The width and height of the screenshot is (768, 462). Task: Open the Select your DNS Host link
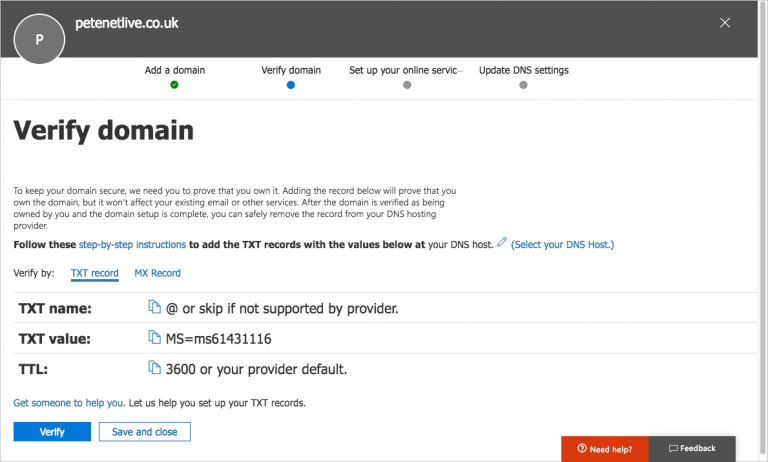[x=562, y=244]
